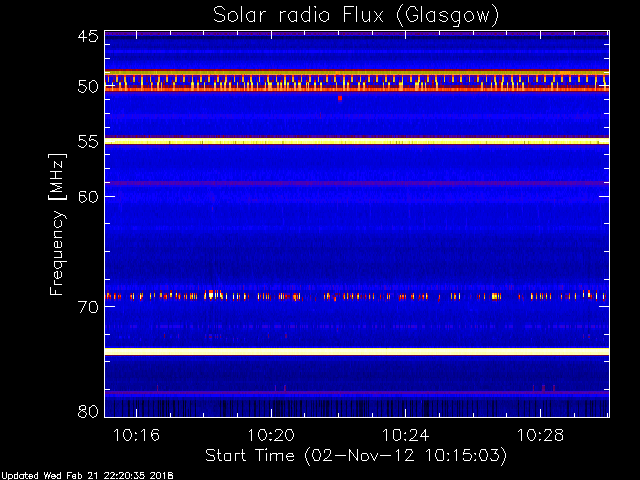640x480 pixels.
Task: Click the isolated red dot below 50 MHz band
Action: (x=340, y=98)
